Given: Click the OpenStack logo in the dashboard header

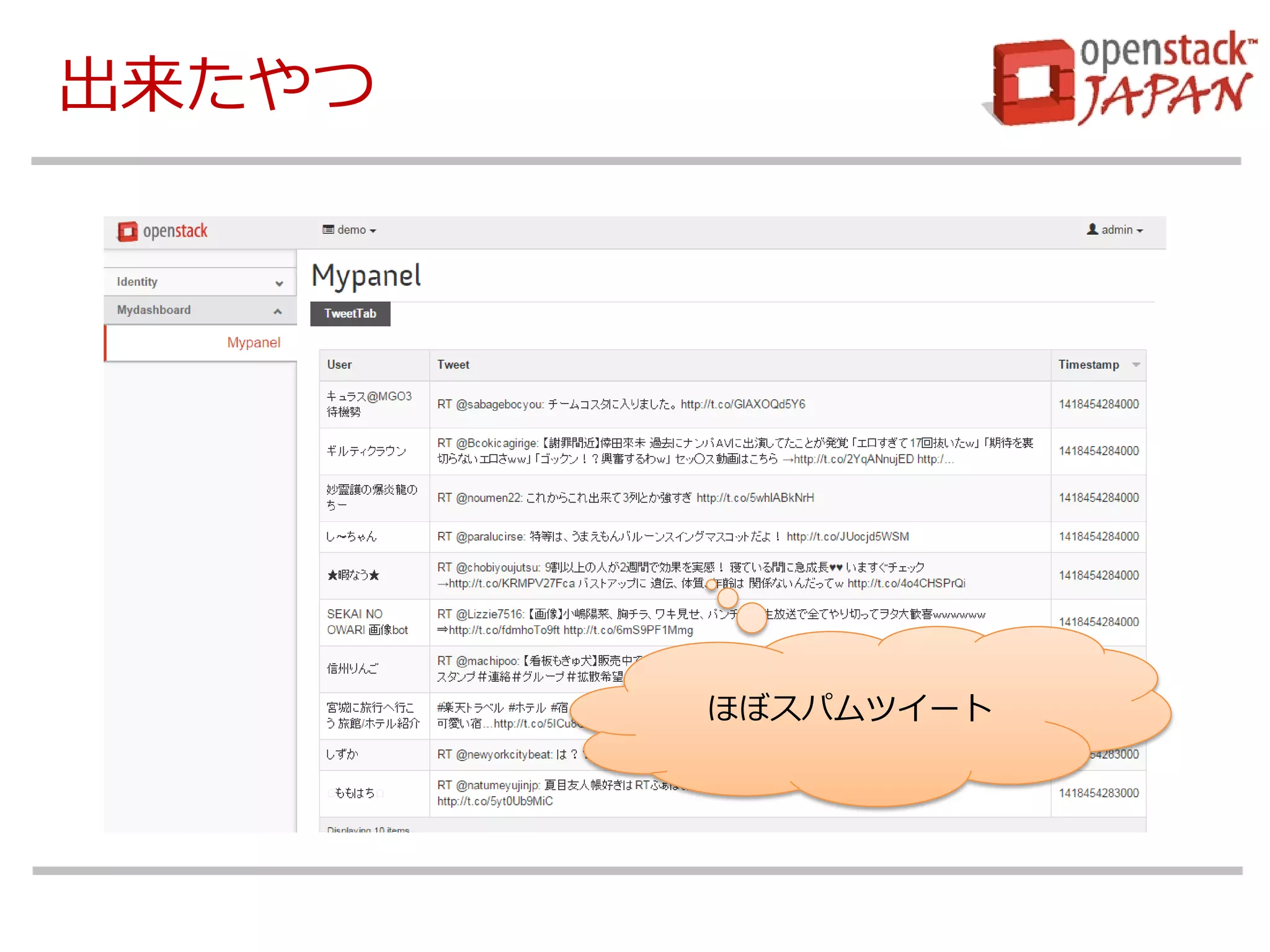Looking at the screenshot, I should pos(162,231).
